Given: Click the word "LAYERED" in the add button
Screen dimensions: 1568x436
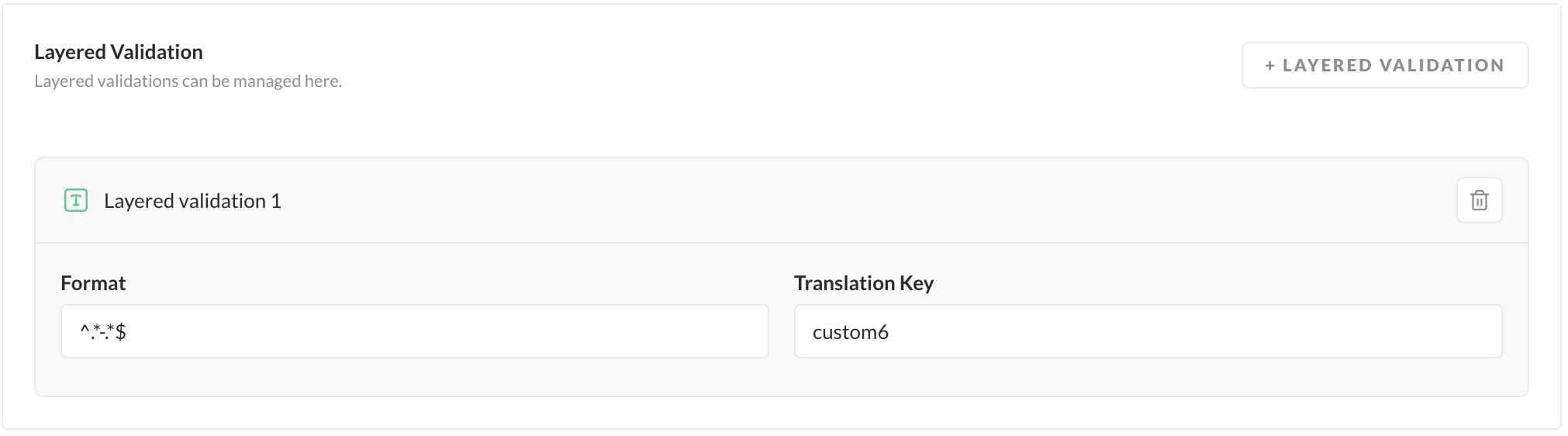Looking at the screenshot, I should [x=1327, y=66].
